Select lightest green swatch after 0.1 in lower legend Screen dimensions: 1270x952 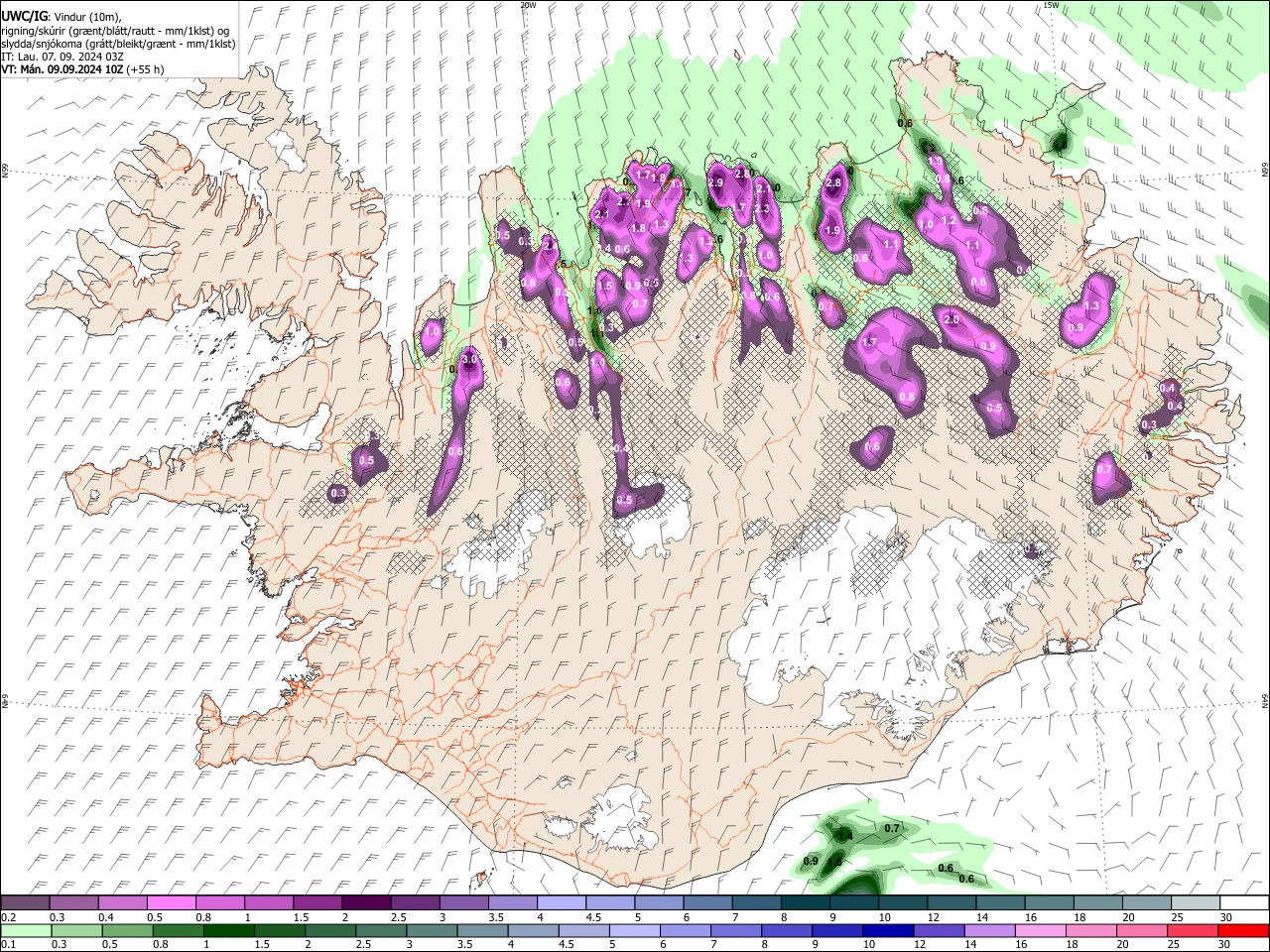[27, 930]
